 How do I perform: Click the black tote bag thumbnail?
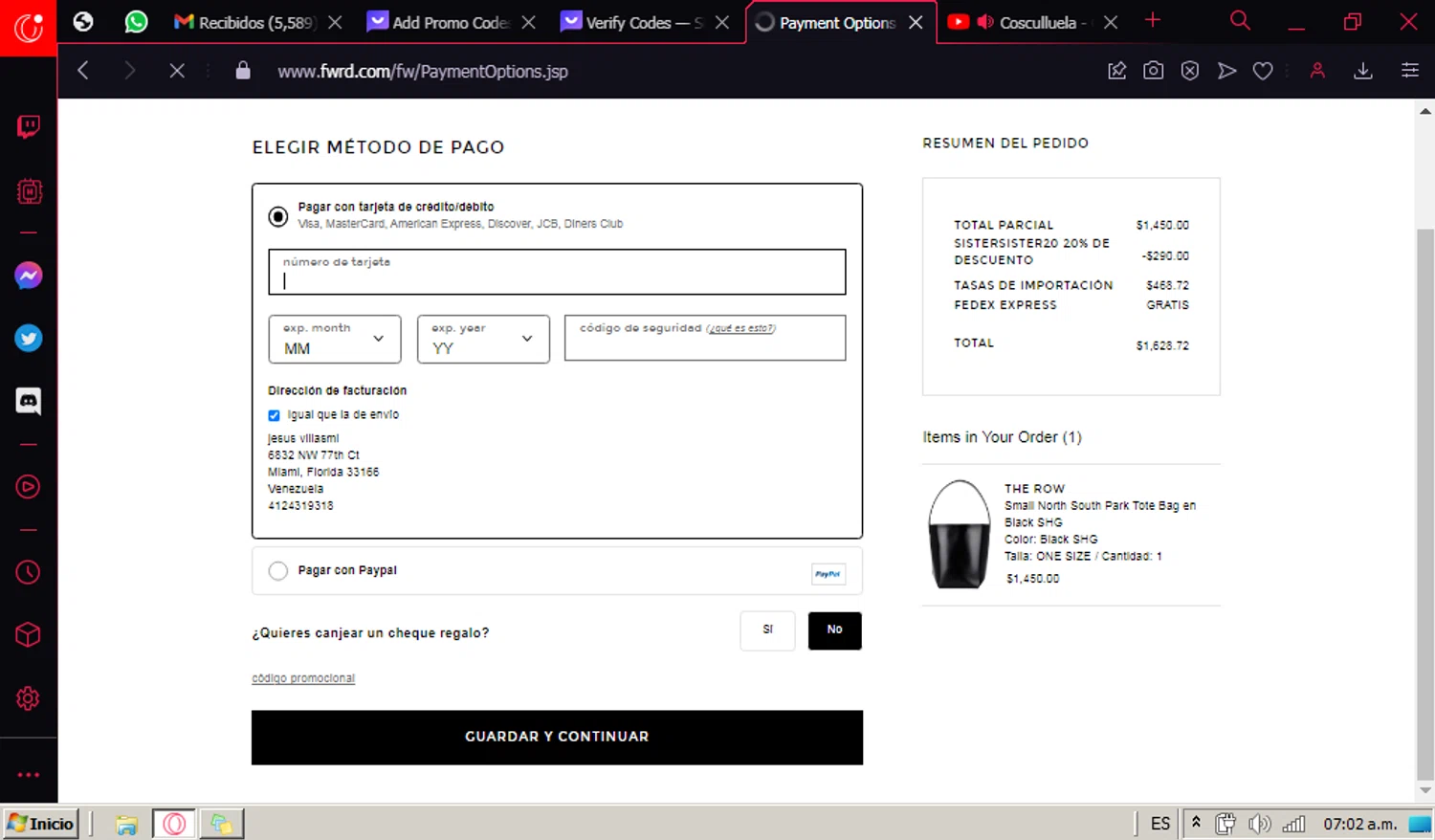point(960,534)
